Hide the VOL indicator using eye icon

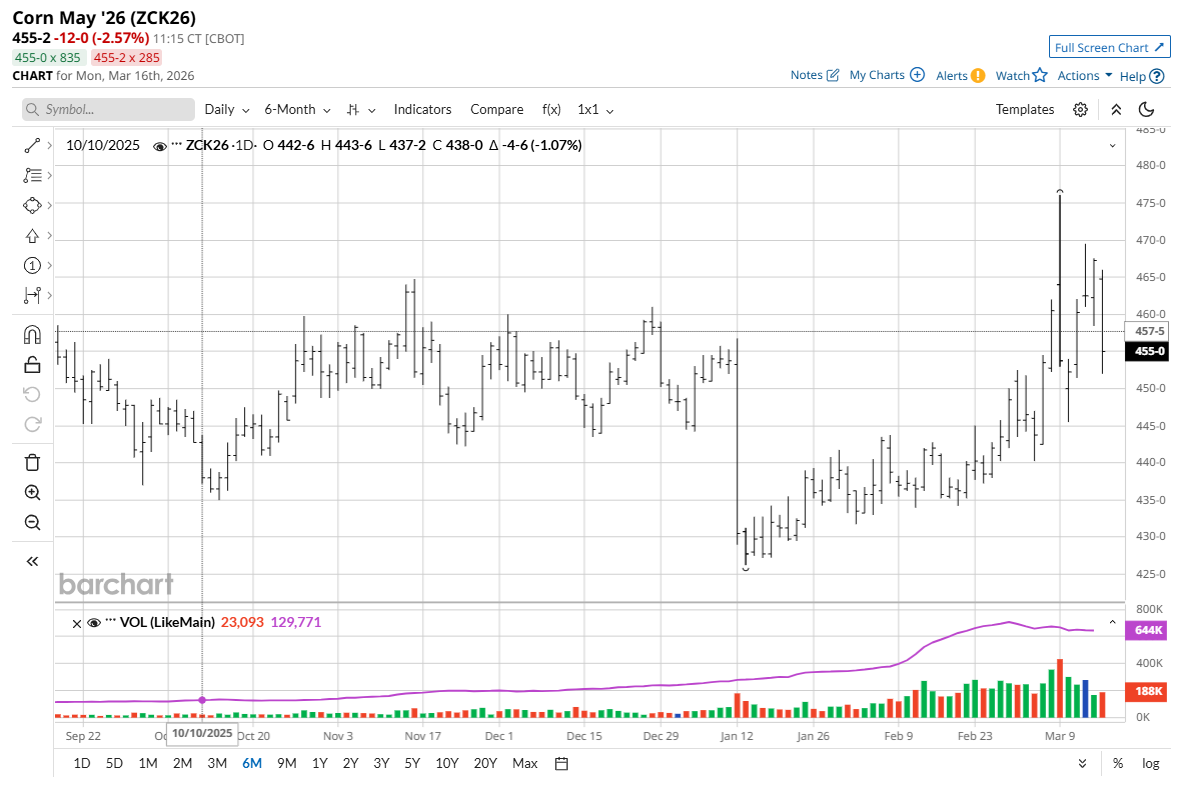coord(94,623)
